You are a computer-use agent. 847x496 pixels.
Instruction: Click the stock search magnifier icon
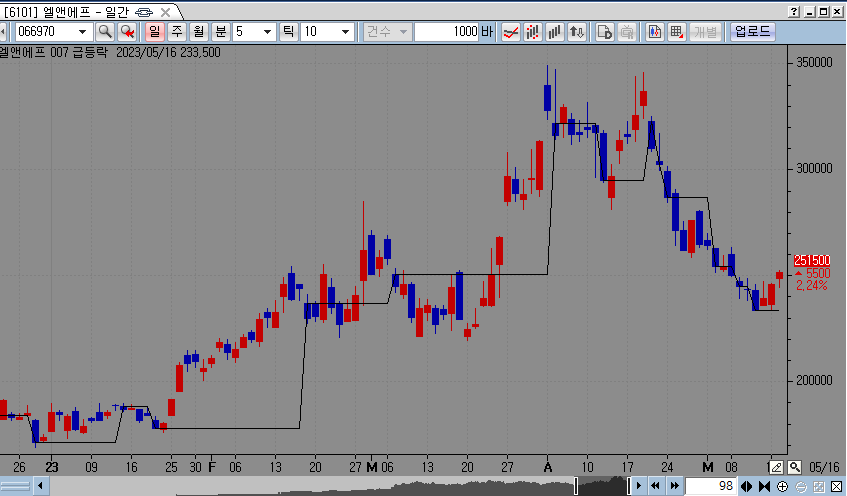pyautogui.click(x=104, y=32)
